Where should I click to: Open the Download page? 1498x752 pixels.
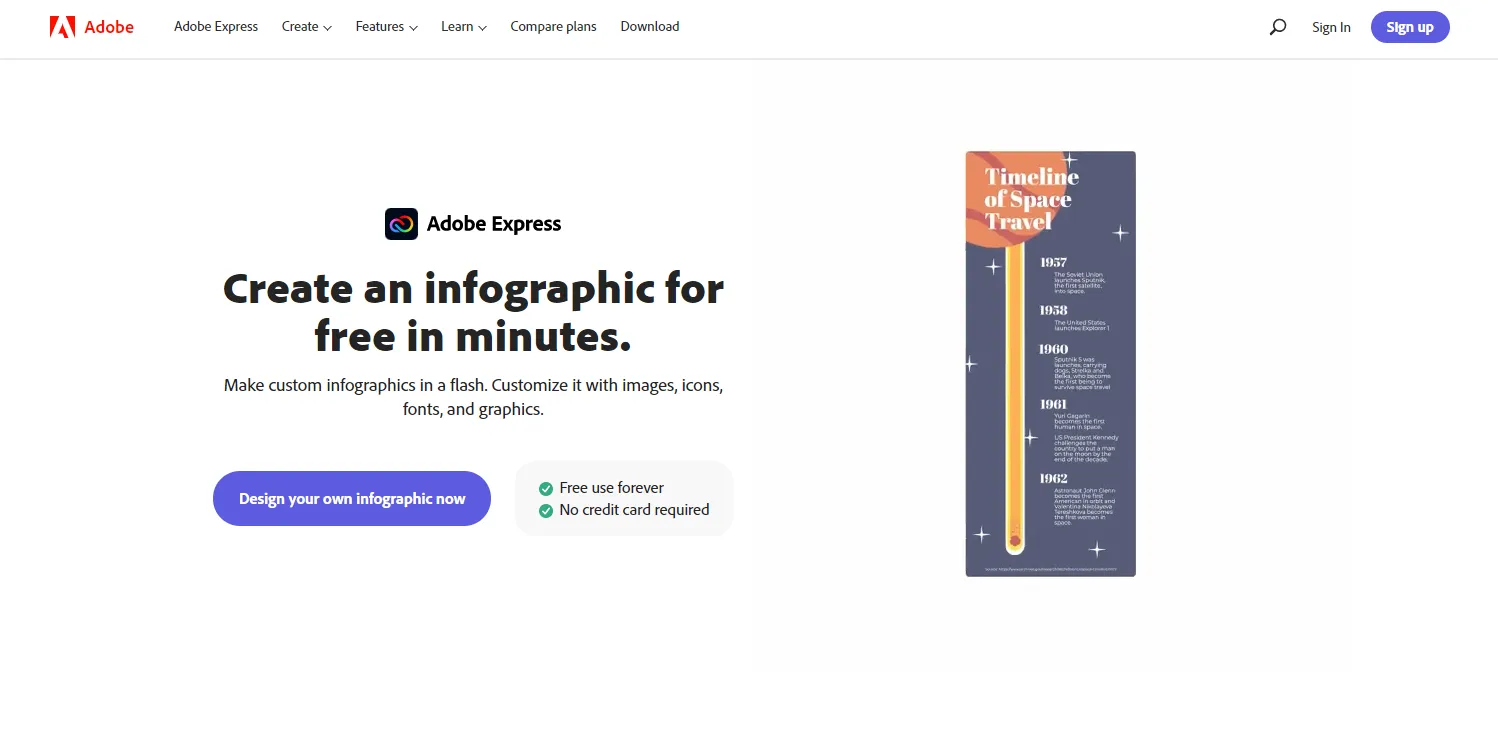[650, 27]
